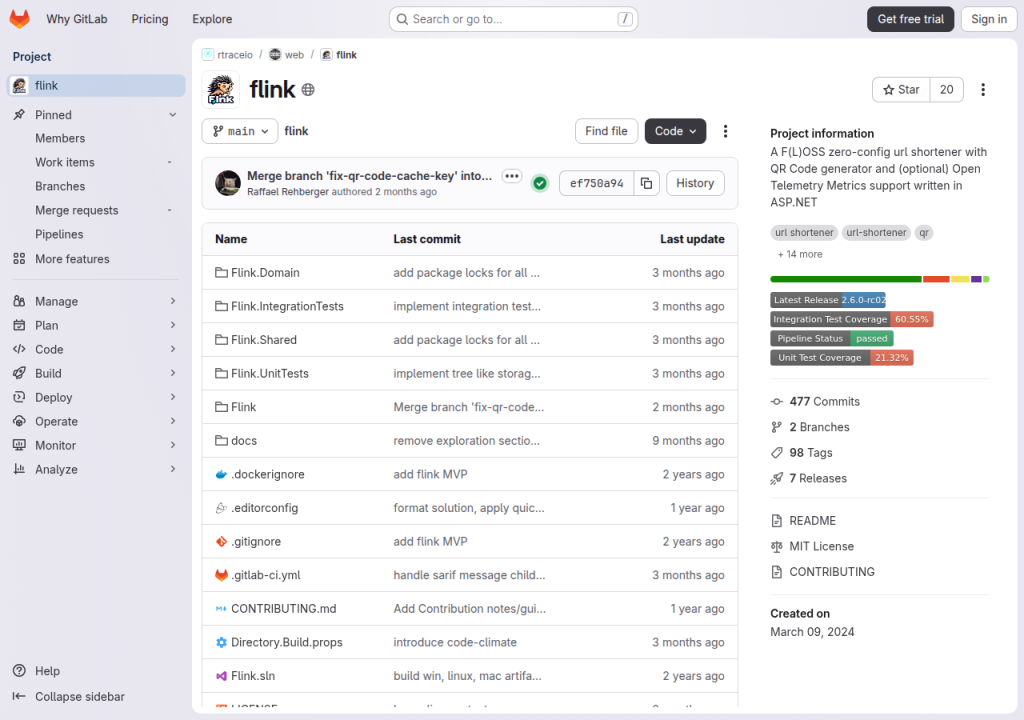Screen dimensions: 1024x720
Task: Open the 20 stargazers count
Action: (946, 90)
